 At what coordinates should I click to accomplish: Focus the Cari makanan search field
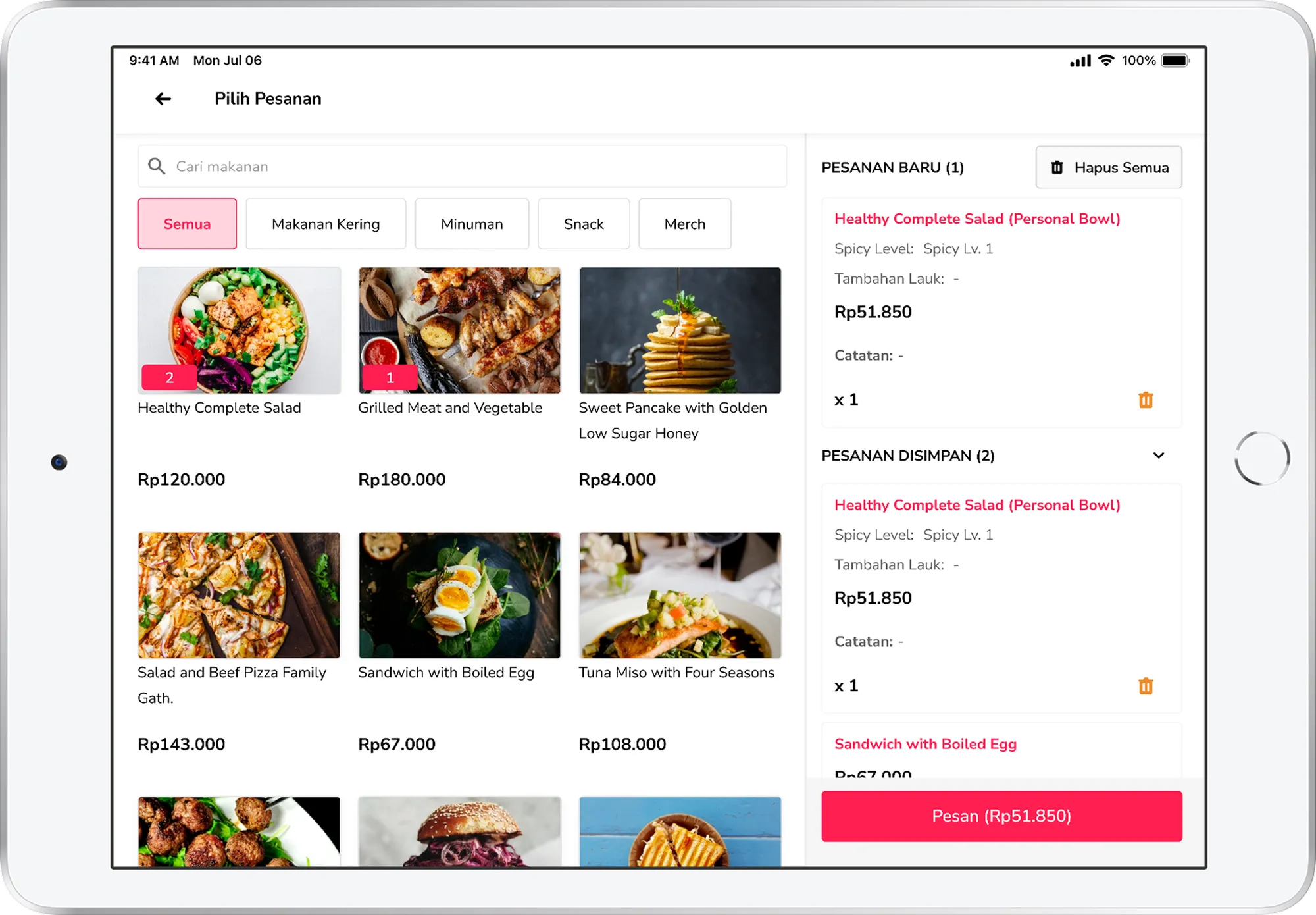462,166
